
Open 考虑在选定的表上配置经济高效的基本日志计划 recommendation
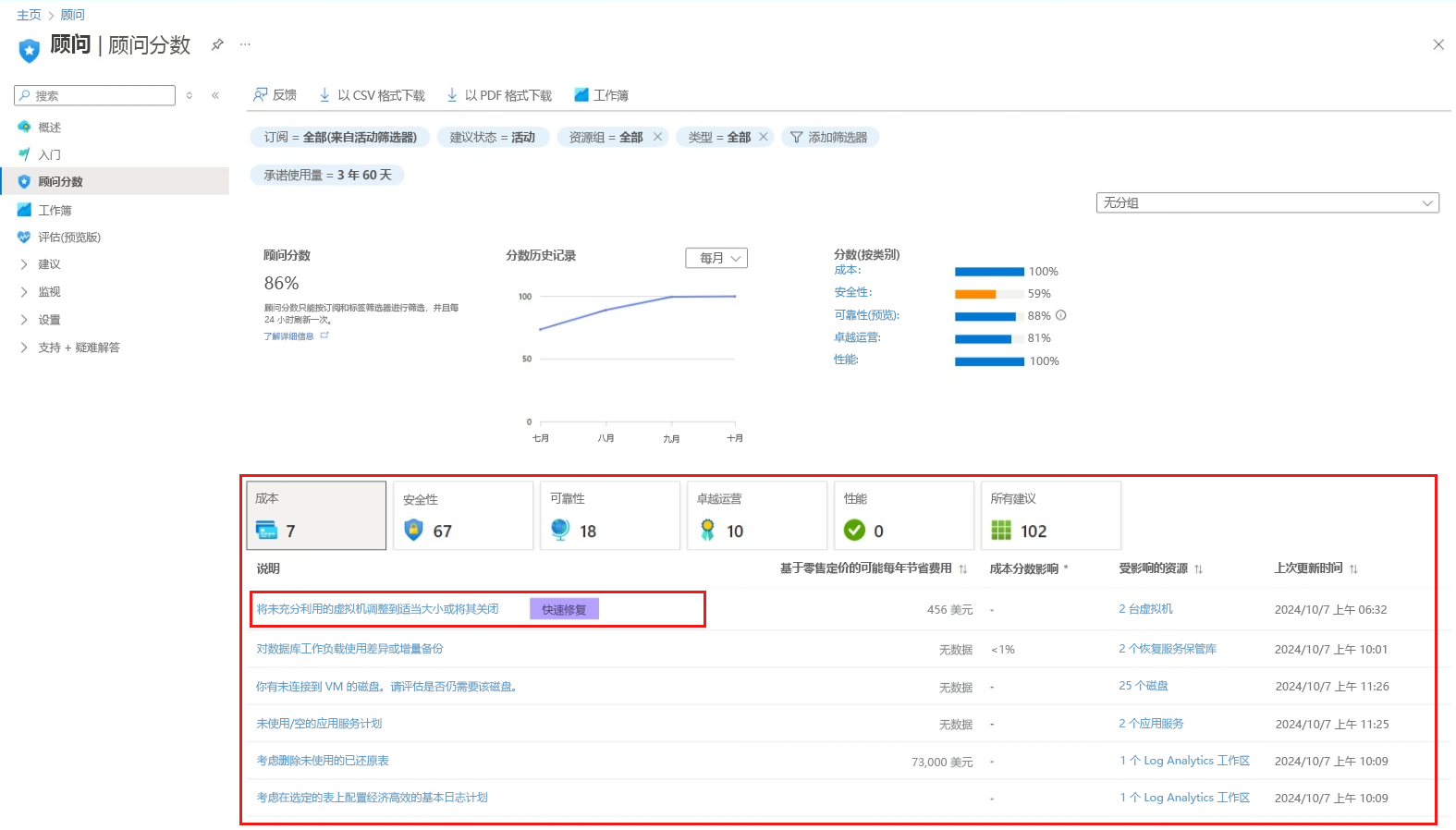pos(372,798)
